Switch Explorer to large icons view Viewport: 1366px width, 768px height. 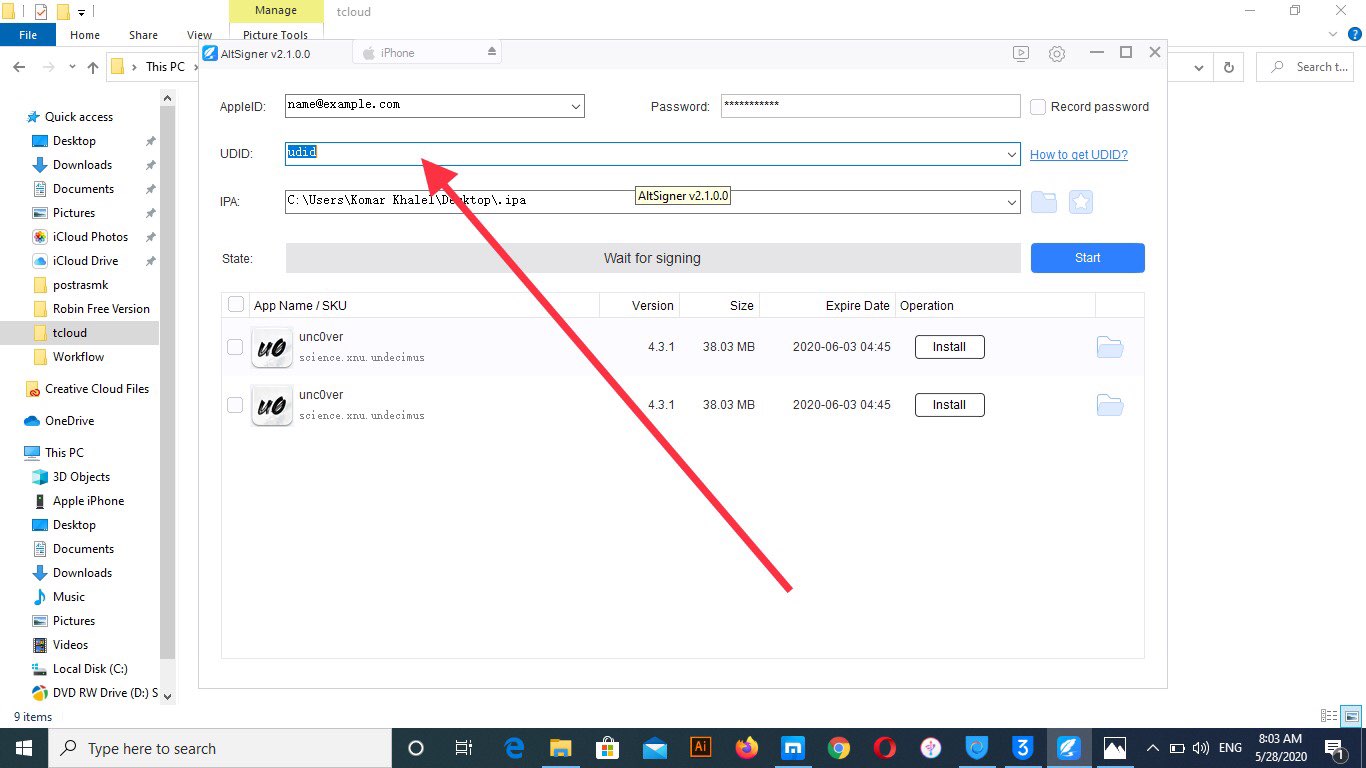pyautogui.click(x=1352, y=716)
